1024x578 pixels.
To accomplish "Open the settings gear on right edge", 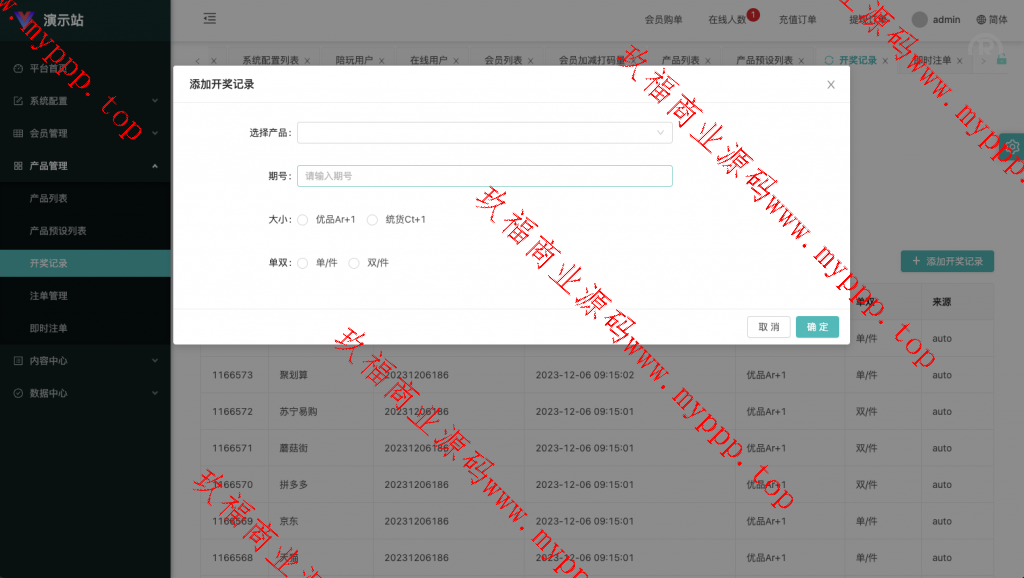I will pyautogui.click(x=1013, y=146).
